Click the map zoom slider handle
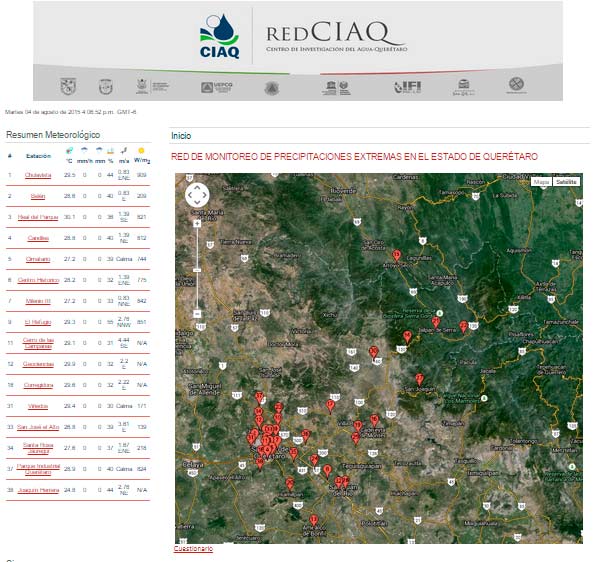594x562 pixels. (197, 270)
